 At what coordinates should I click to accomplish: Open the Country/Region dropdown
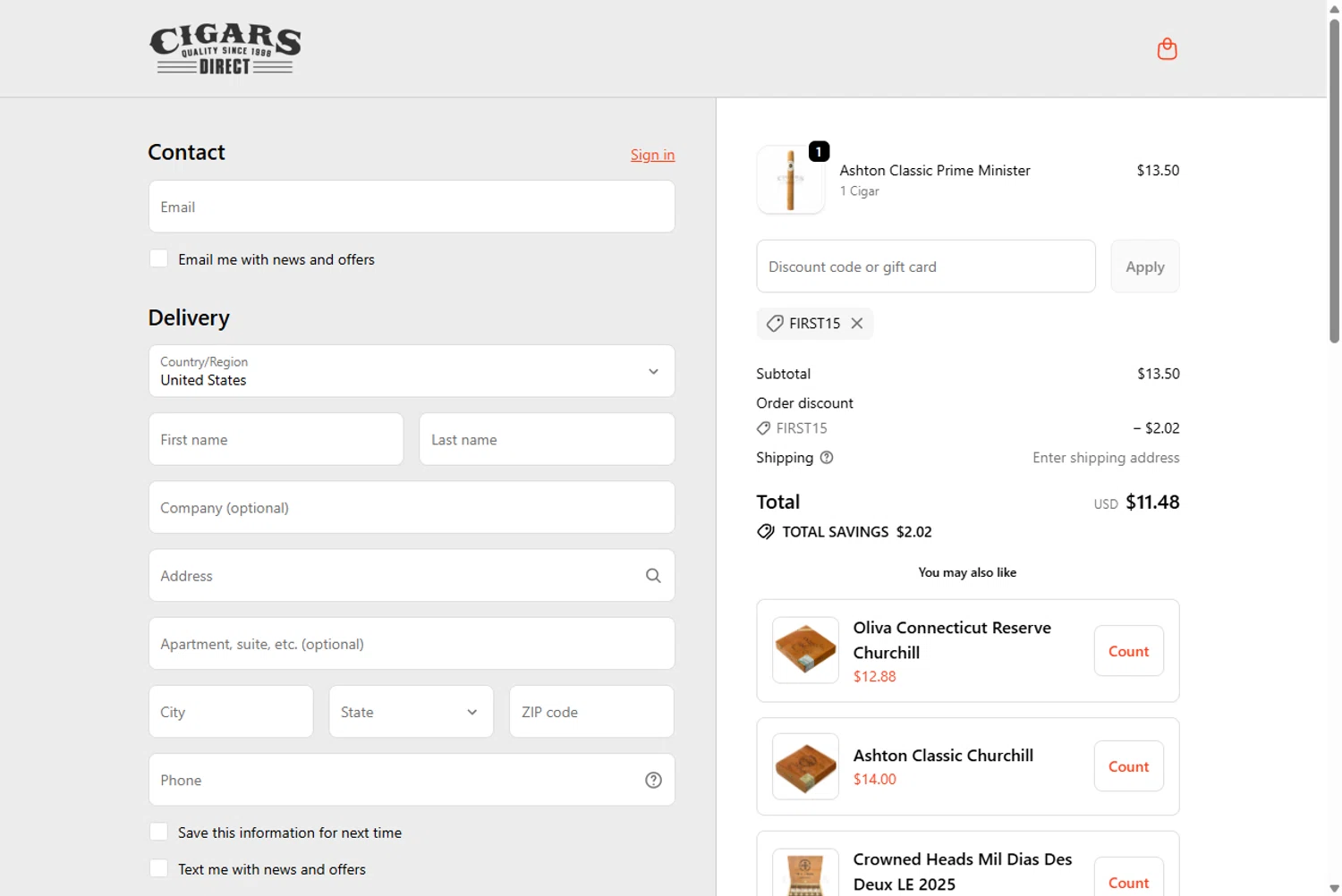[x=412, y=371]
